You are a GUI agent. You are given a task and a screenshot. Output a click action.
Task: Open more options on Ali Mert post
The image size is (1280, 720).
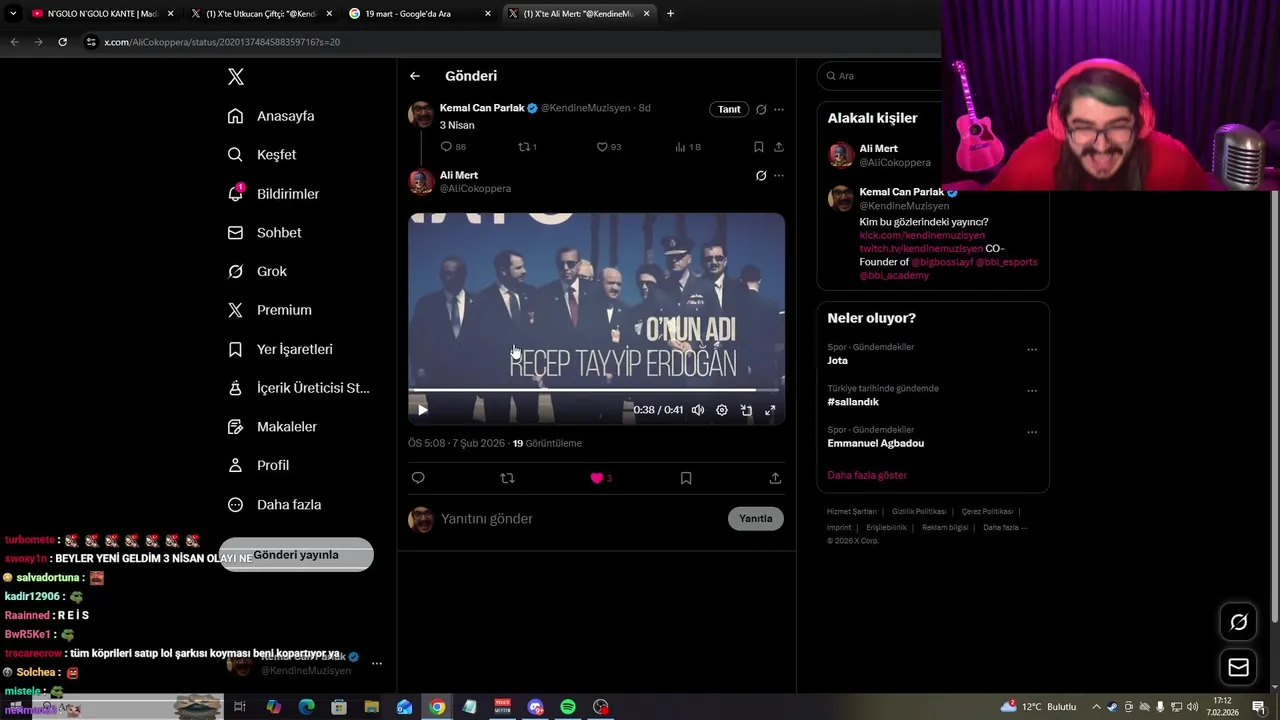point(779,176)
